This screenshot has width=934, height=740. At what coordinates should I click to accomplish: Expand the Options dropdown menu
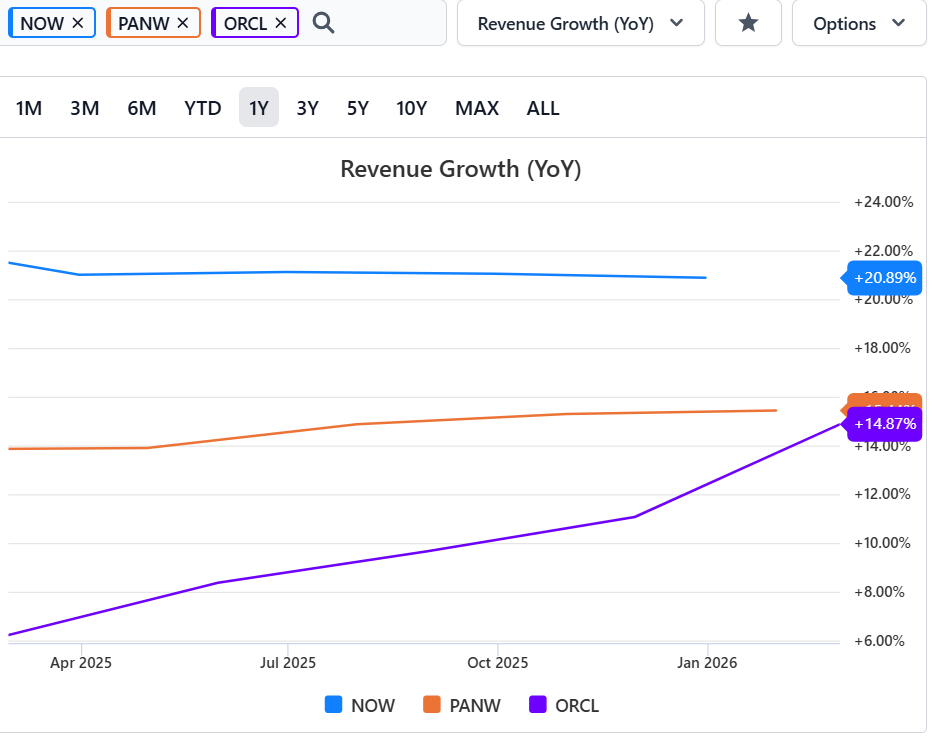pos(858,23)
